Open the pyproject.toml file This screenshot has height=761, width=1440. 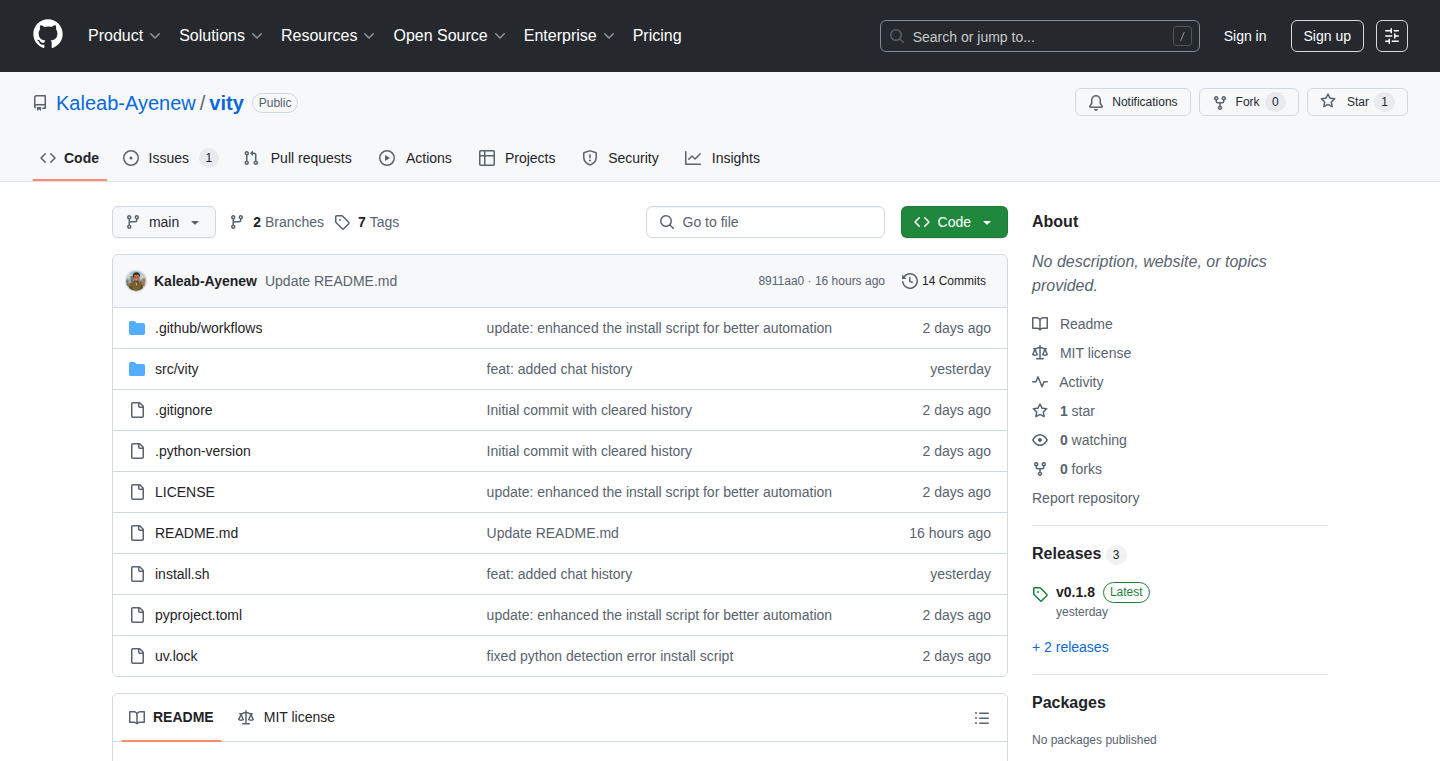tap(198, 615)
